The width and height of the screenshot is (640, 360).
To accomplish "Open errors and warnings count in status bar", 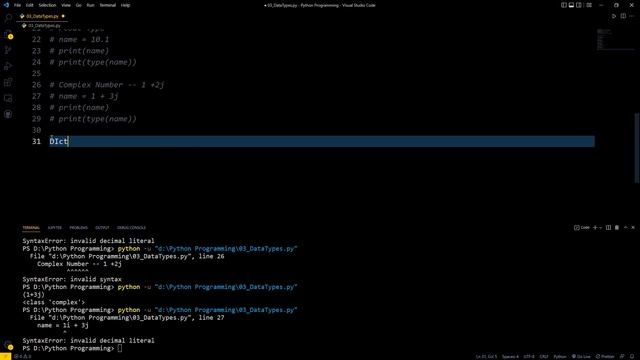I will point(23,356).
